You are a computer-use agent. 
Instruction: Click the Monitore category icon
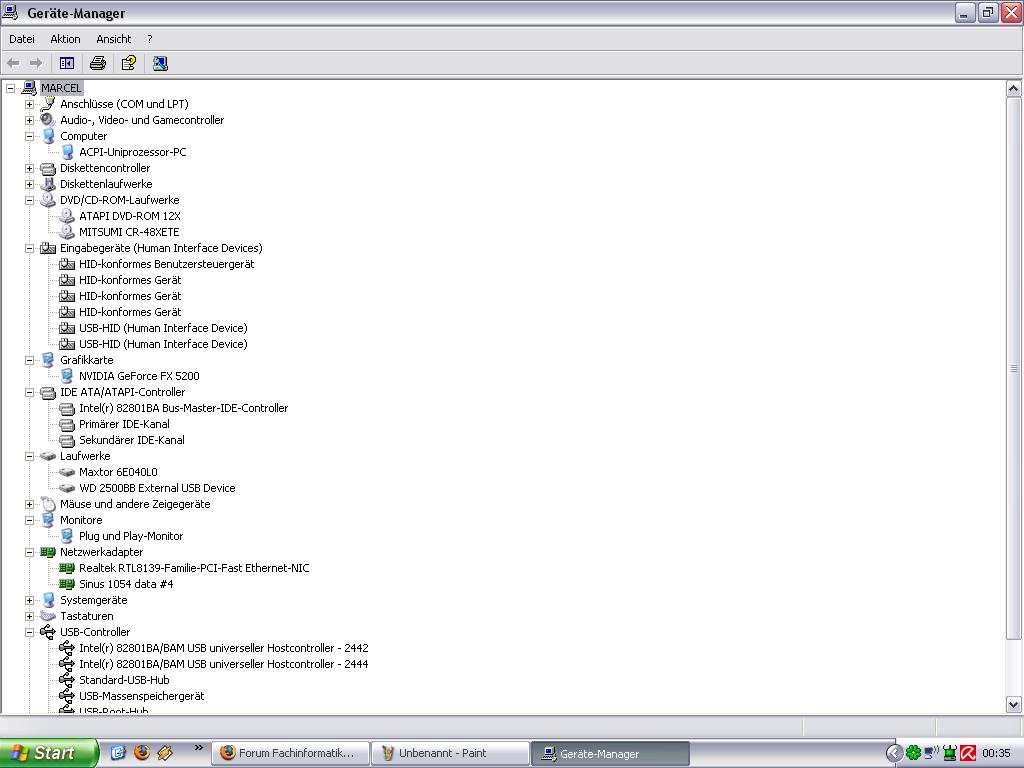pos(48,520)
